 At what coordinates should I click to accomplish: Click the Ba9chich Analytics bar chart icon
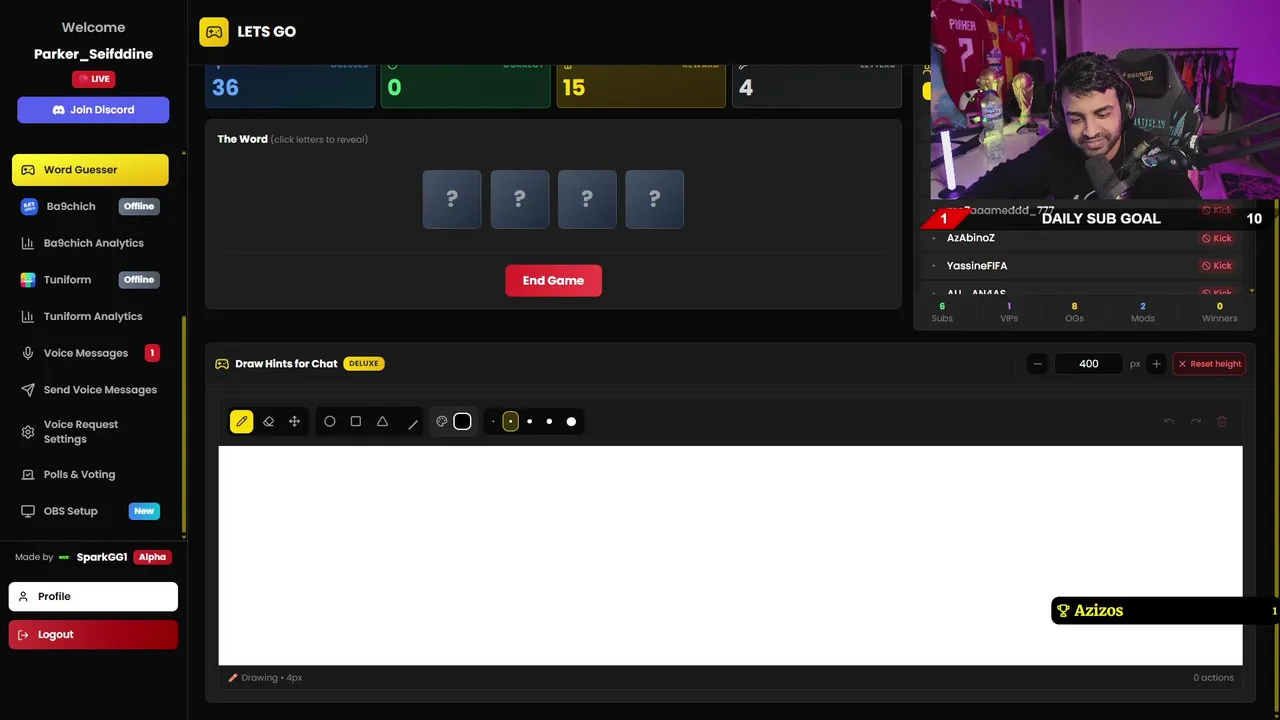pos(28,243)
